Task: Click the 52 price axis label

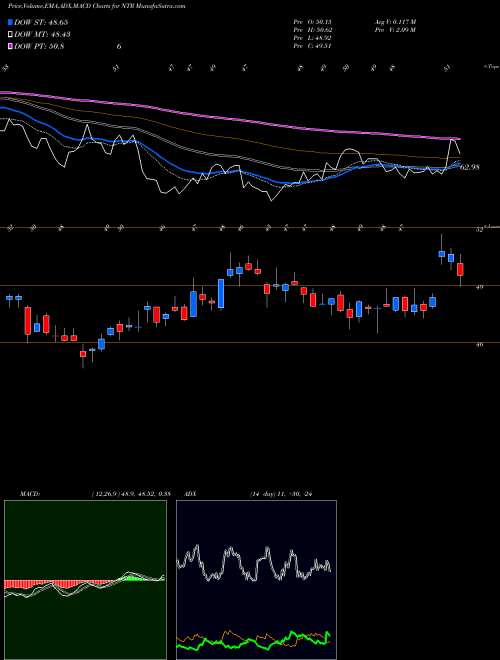Action: [x=479, y=230]
